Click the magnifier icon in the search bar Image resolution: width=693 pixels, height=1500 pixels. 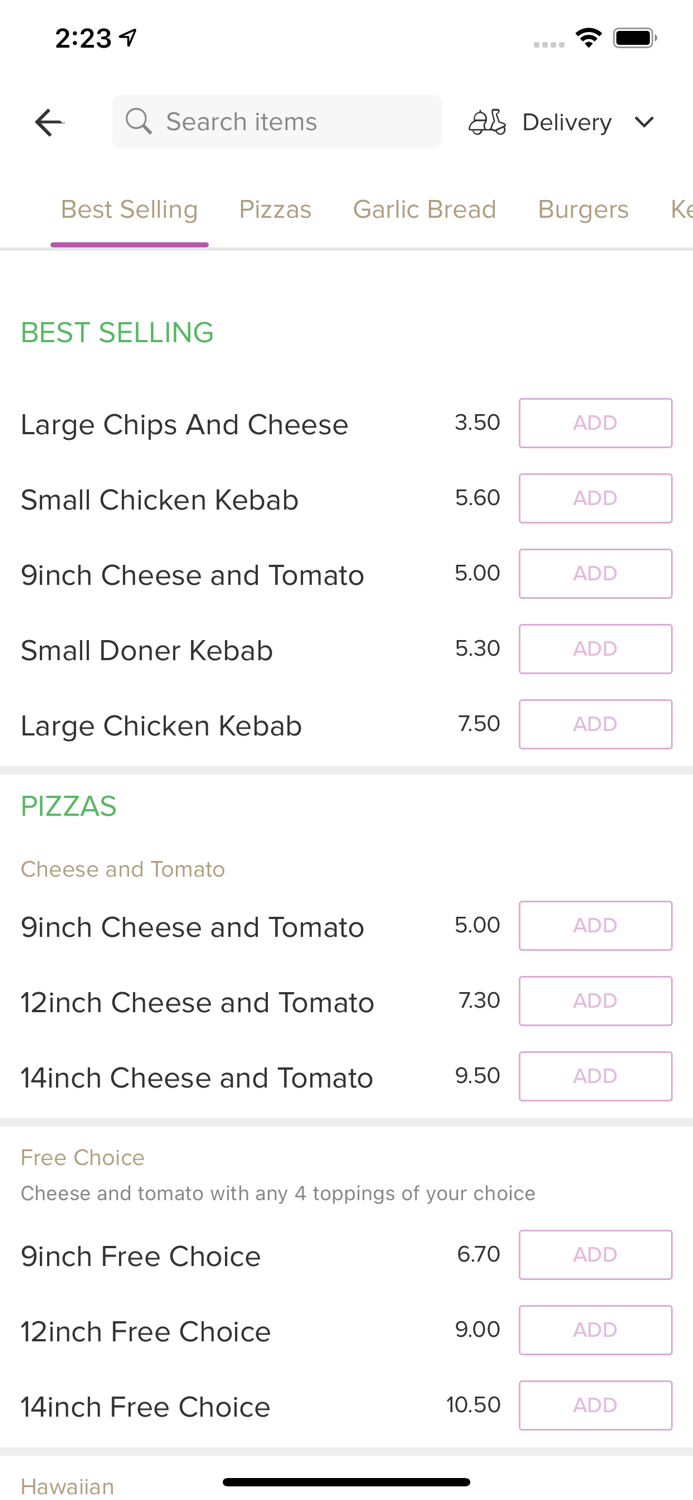[139, 121]
